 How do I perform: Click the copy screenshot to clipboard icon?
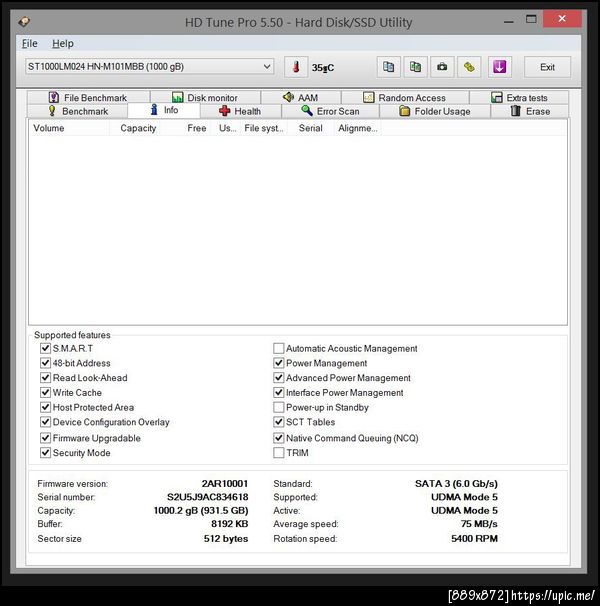(x=415, y=67)
